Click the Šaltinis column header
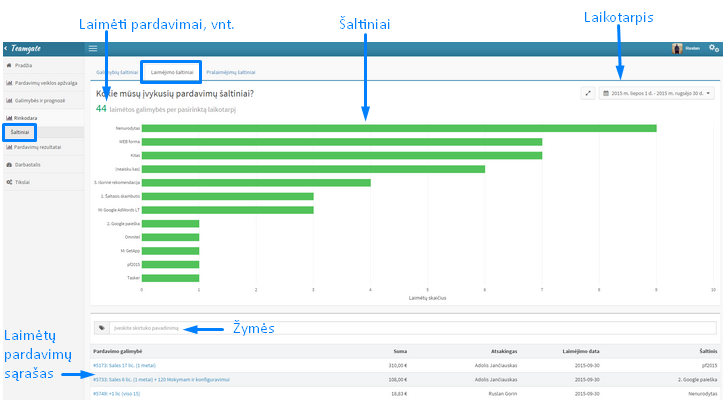Image resolution: width=726 pixels, height=403 pixels. [x=708, y=351]
